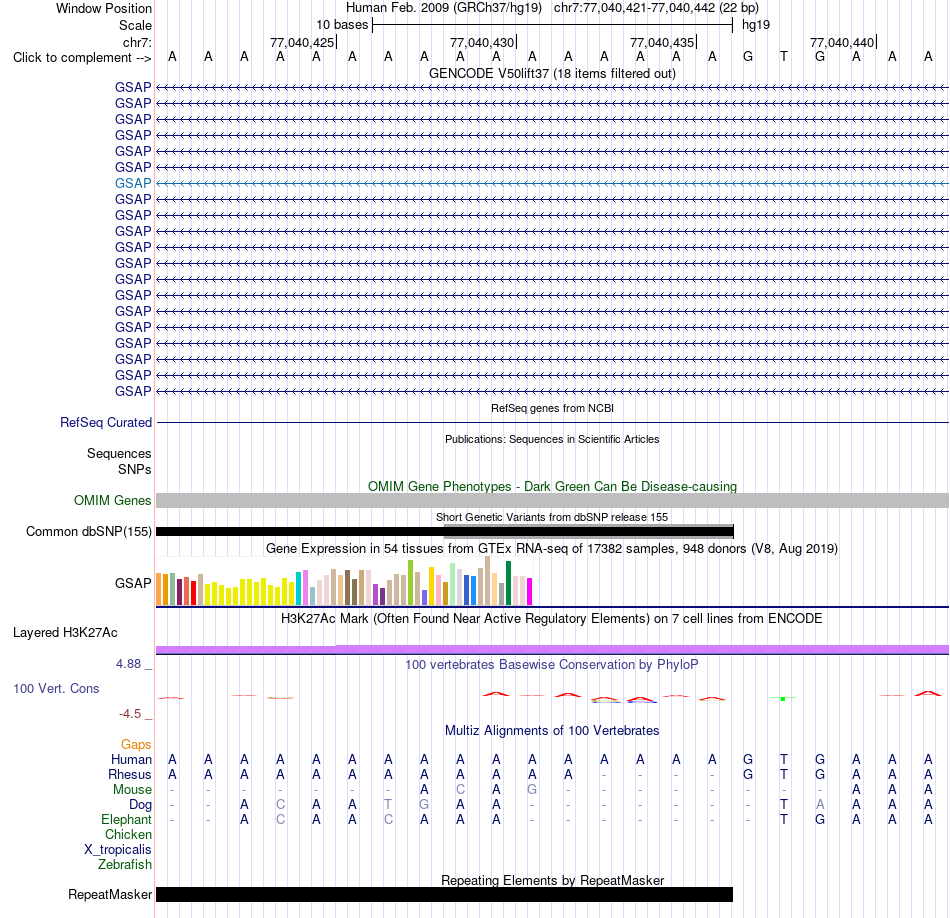Click 'Multiz Alignments of 100 Vertebrates' title

coord(552,731)
